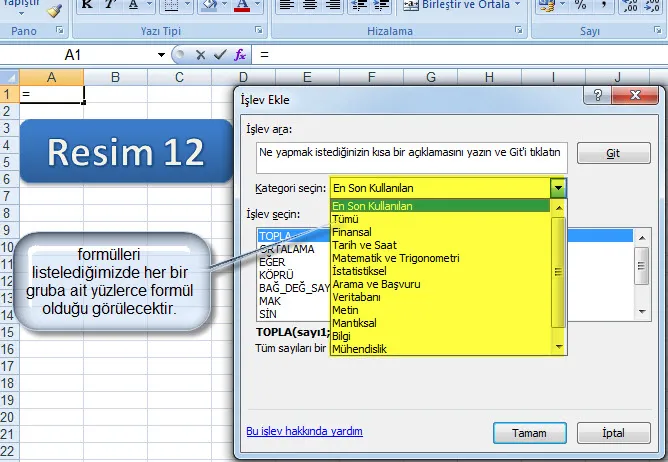Select column D header

[242, 77]
